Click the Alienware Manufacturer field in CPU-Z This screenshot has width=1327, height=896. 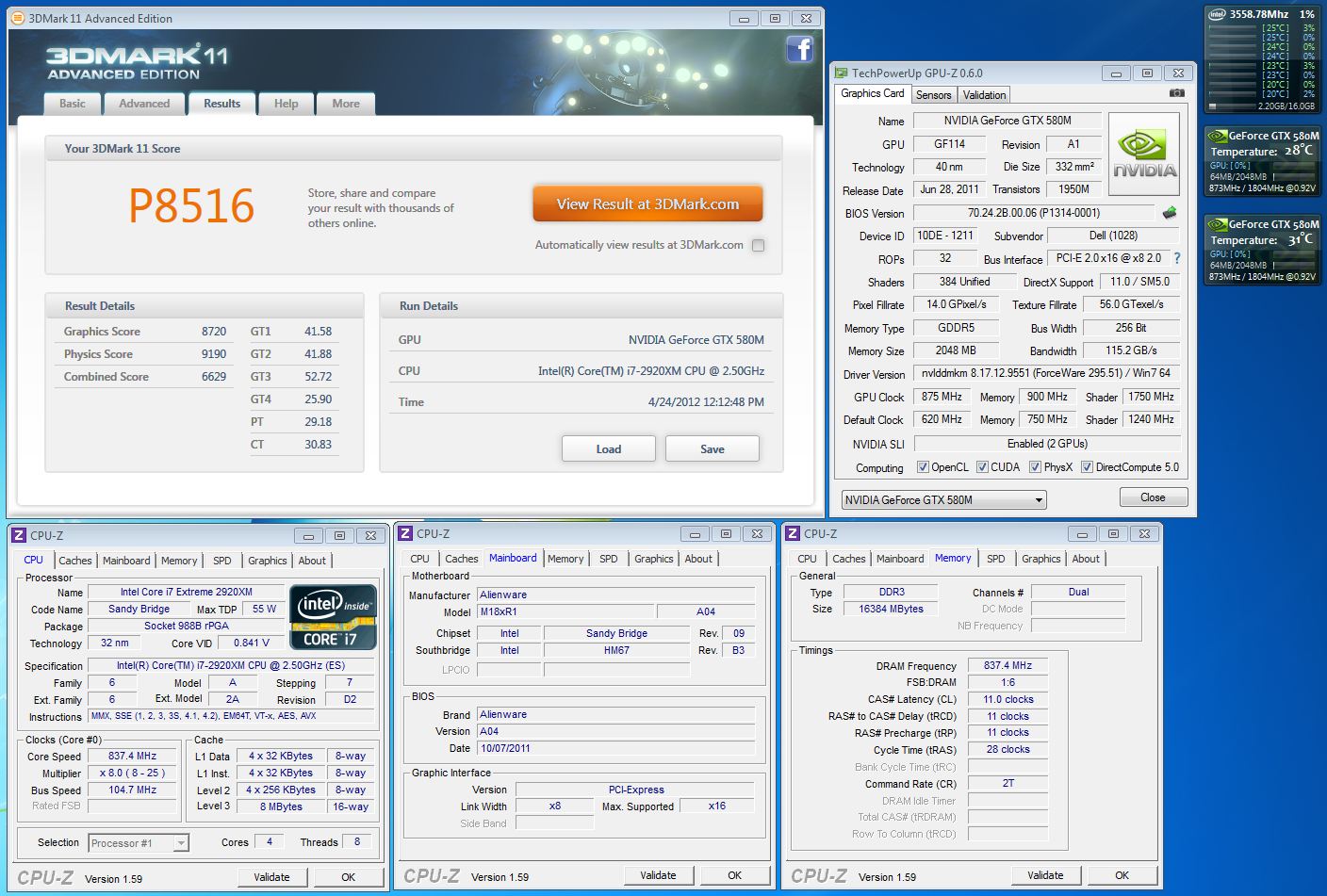pyautogui.click(x=615, y=595)
